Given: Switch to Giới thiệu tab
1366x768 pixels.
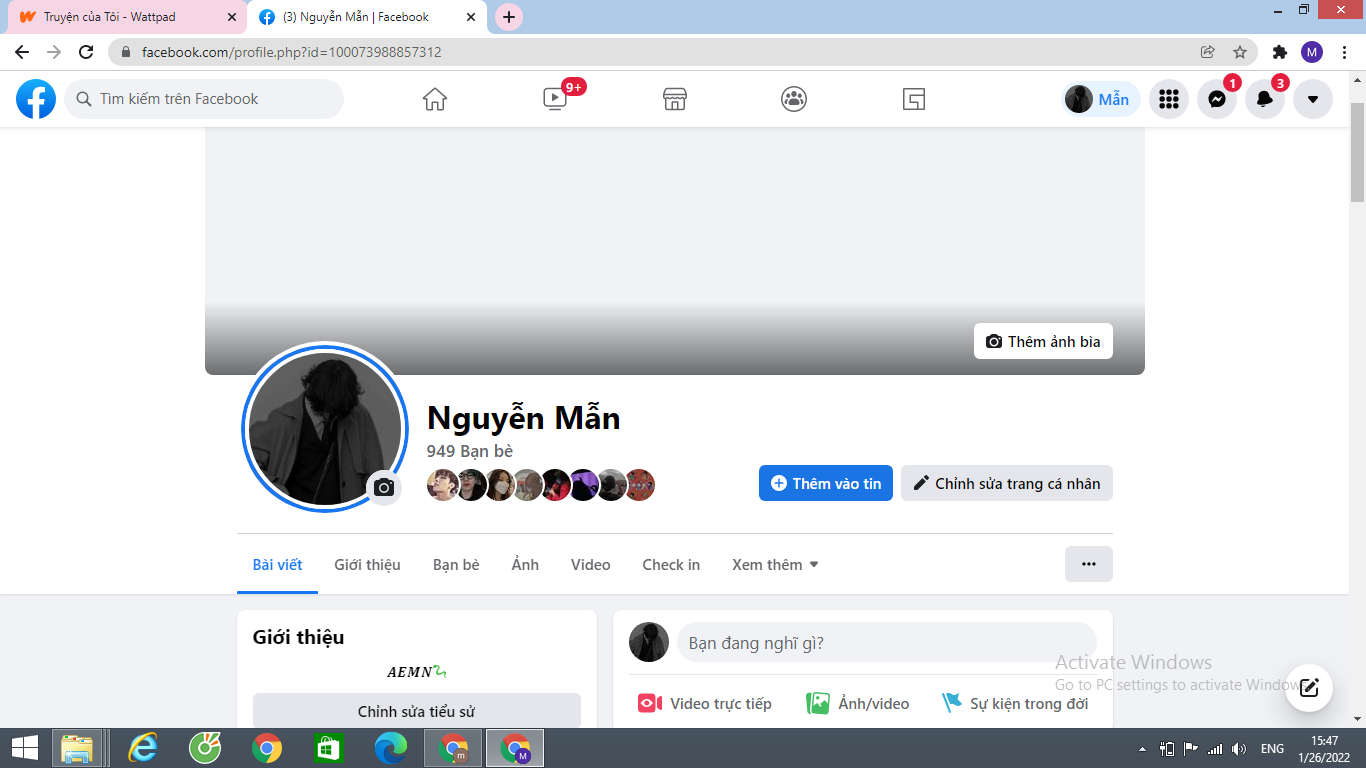Looking at the screenshot, I should pyautogui.click(x=367, y=565).
